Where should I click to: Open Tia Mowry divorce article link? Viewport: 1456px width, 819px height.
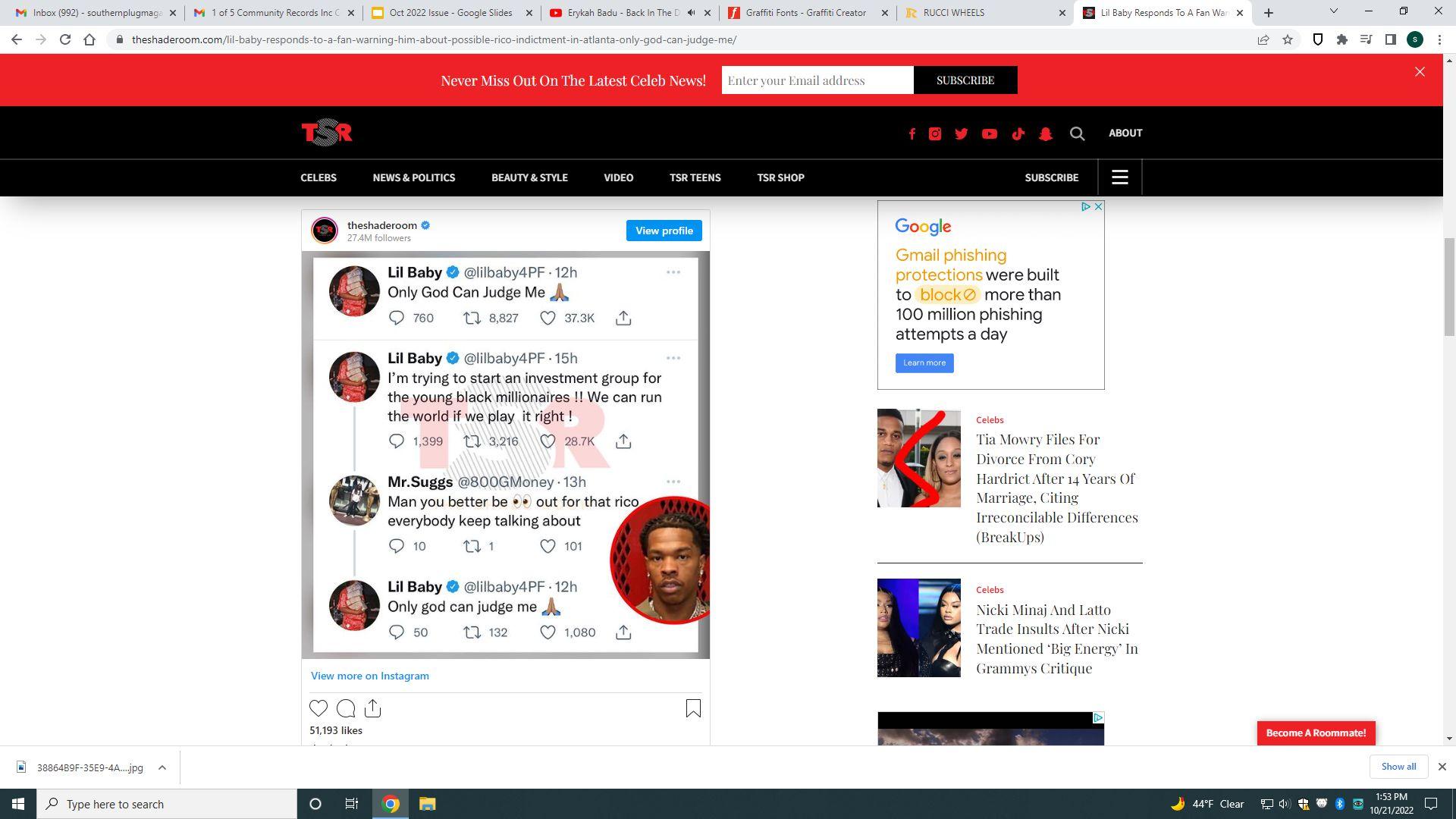(1056, 488)
